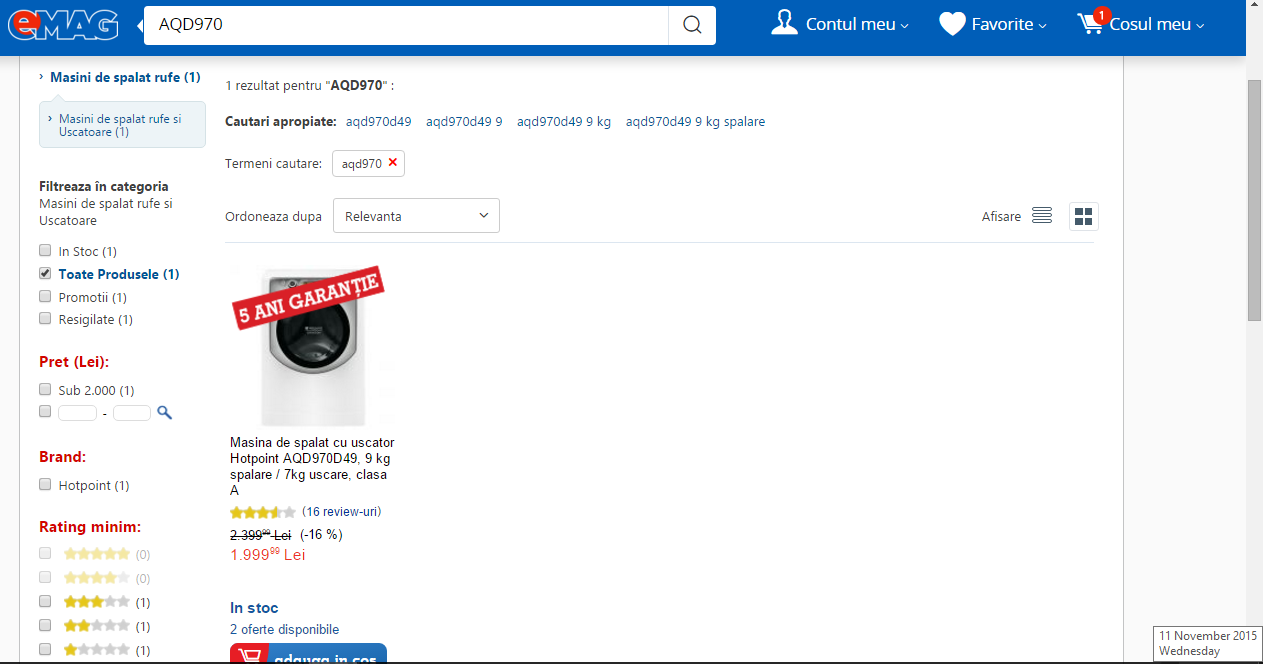Click the vertical page scrollbar thumb

1254,200
